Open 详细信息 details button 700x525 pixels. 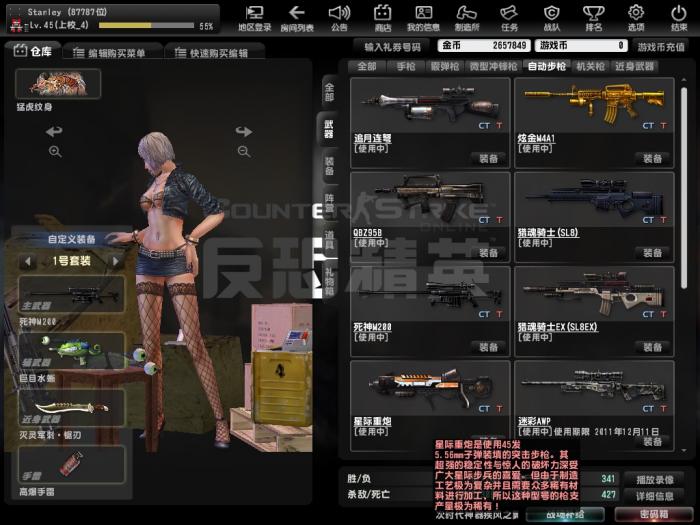click(655, 496)
